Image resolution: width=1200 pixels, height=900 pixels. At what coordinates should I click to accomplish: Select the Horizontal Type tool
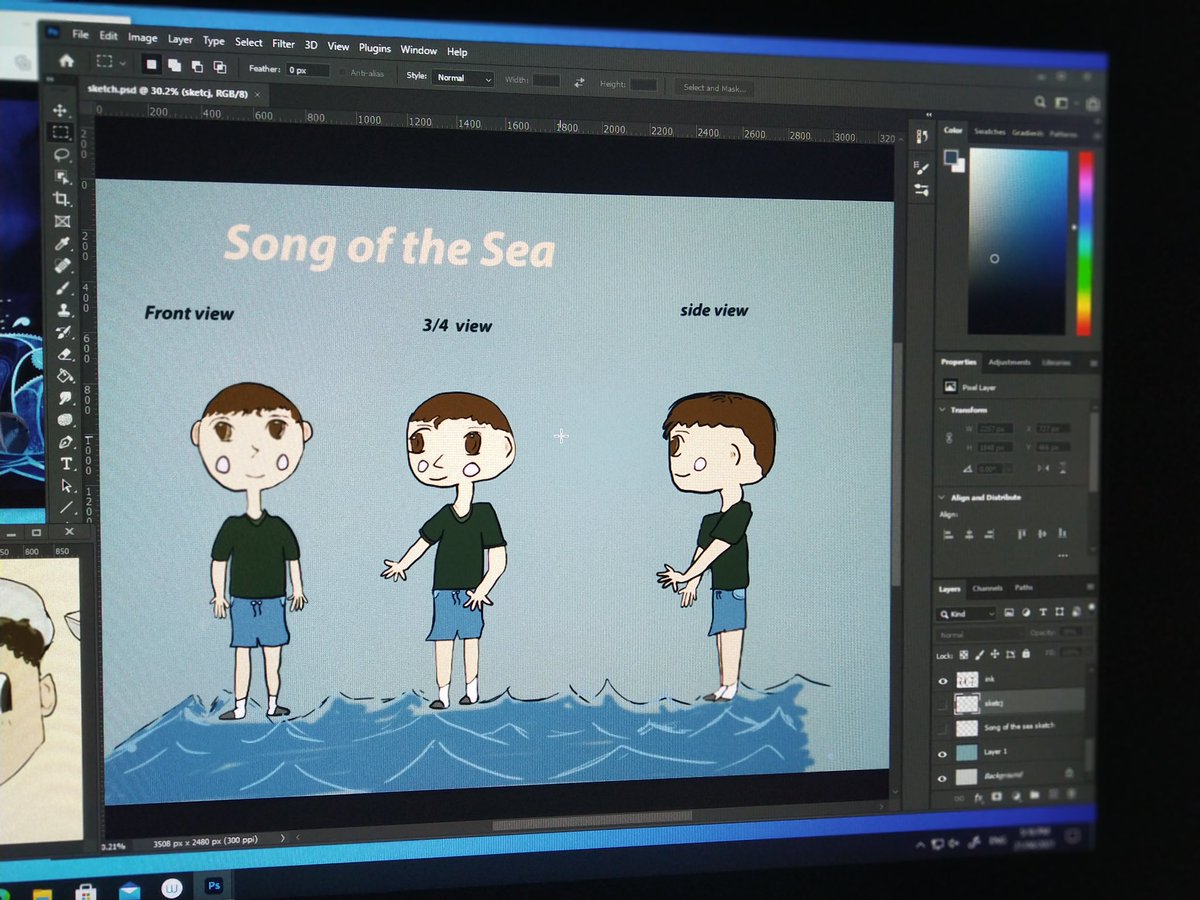pos(67,464)
